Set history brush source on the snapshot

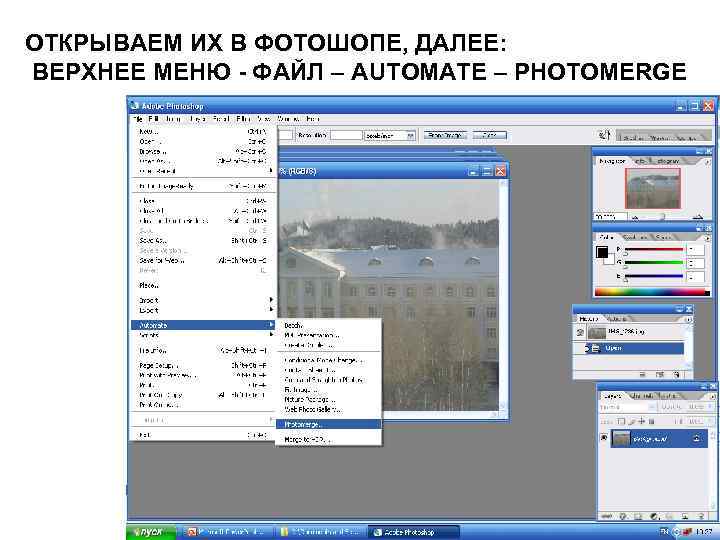click(580, 332)
